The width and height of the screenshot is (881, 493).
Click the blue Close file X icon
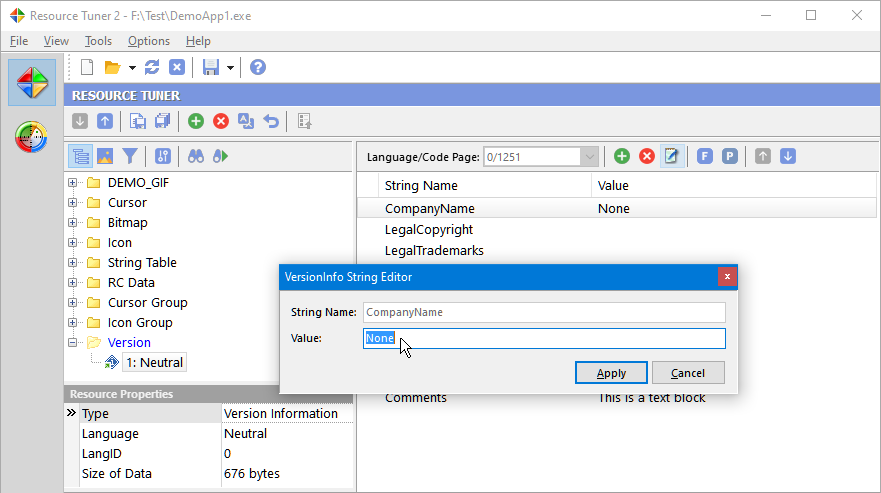coord(177,67)
